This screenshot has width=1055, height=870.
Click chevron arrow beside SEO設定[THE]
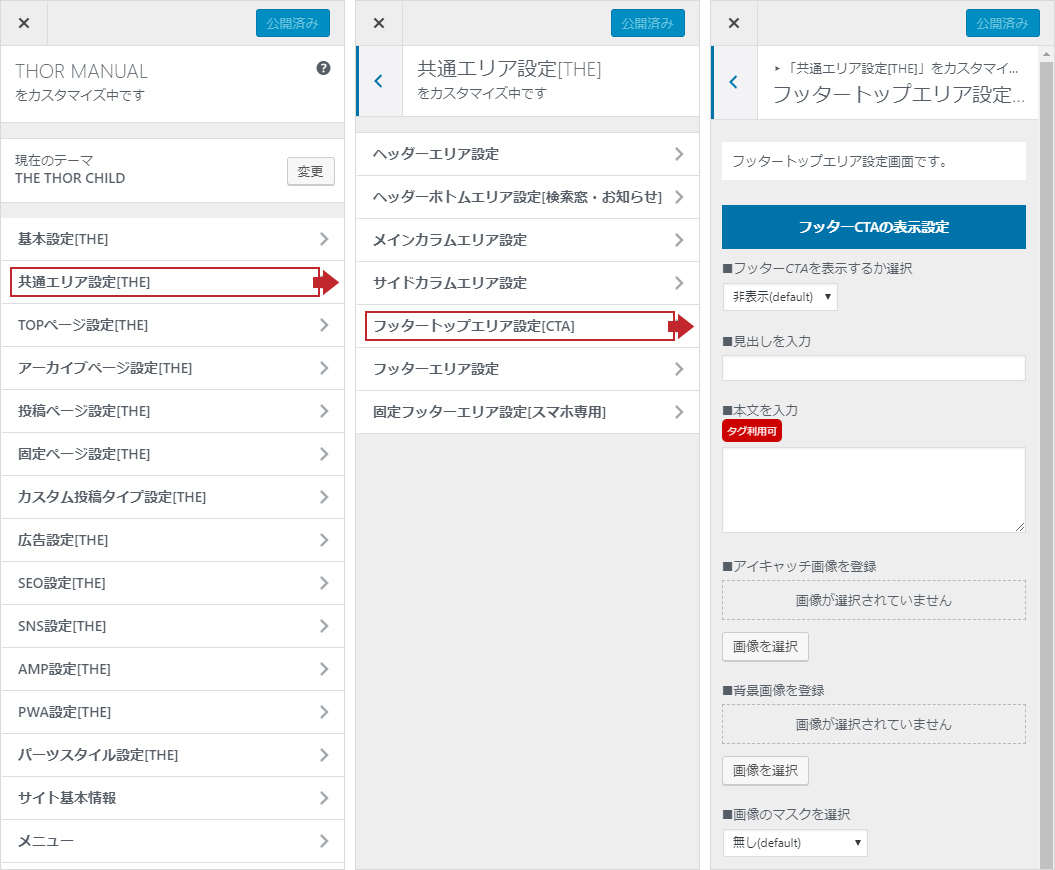(324, 583)
